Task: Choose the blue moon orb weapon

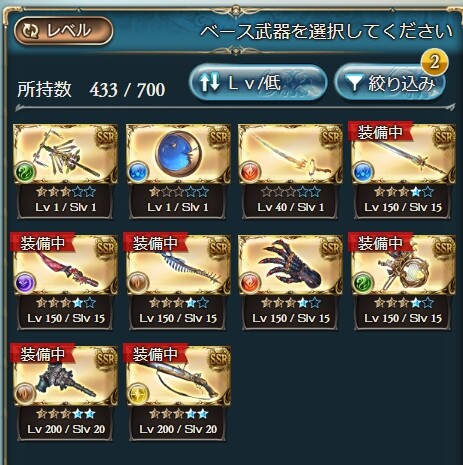Action: point(178,171)
